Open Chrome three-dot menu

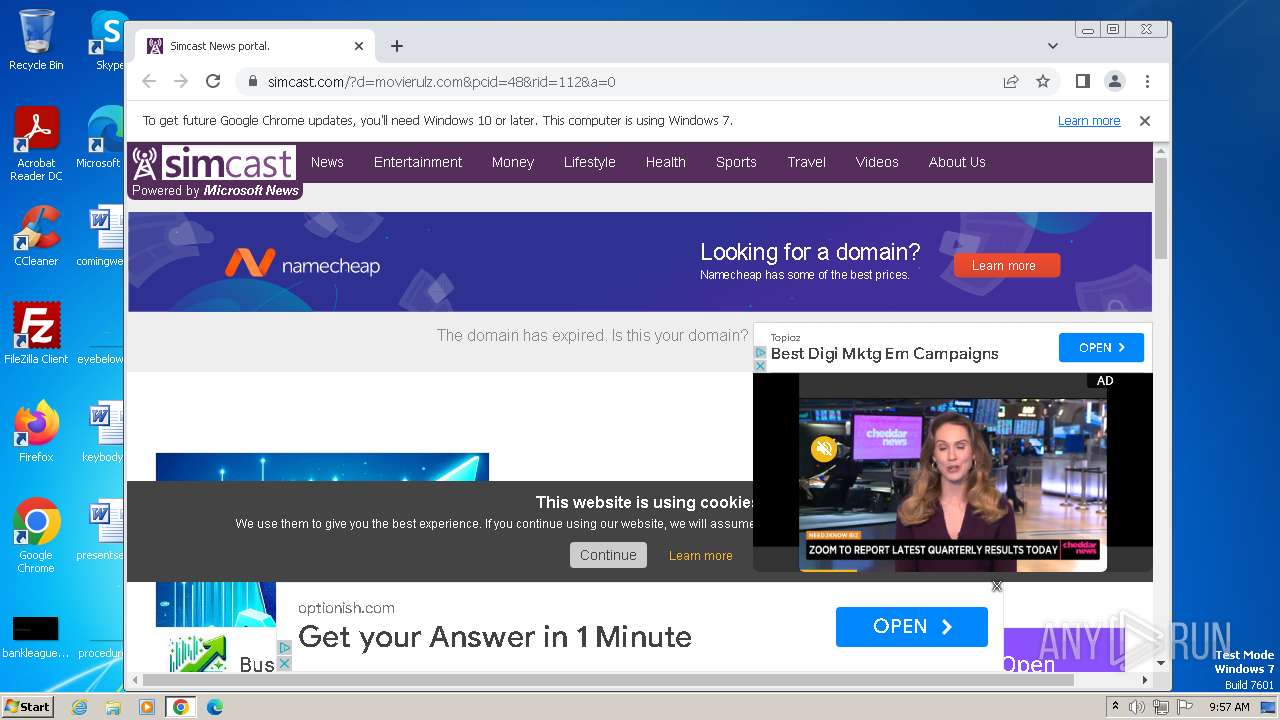pyautogui.click(x=1147, y=81)
